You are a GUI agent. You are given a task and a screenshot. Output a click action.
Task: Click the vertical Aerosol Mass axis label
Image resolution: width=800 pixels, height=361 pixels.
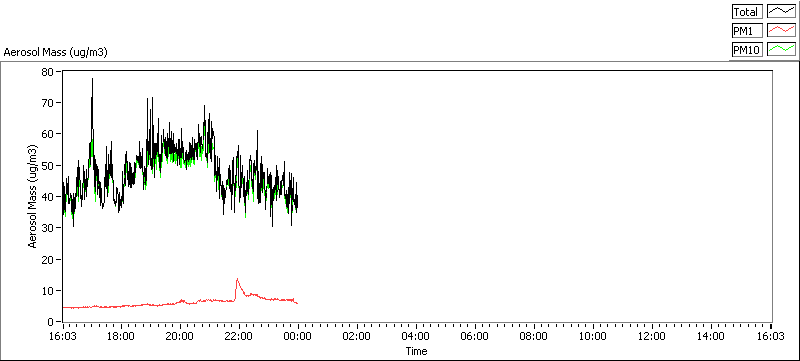(33, 196)
